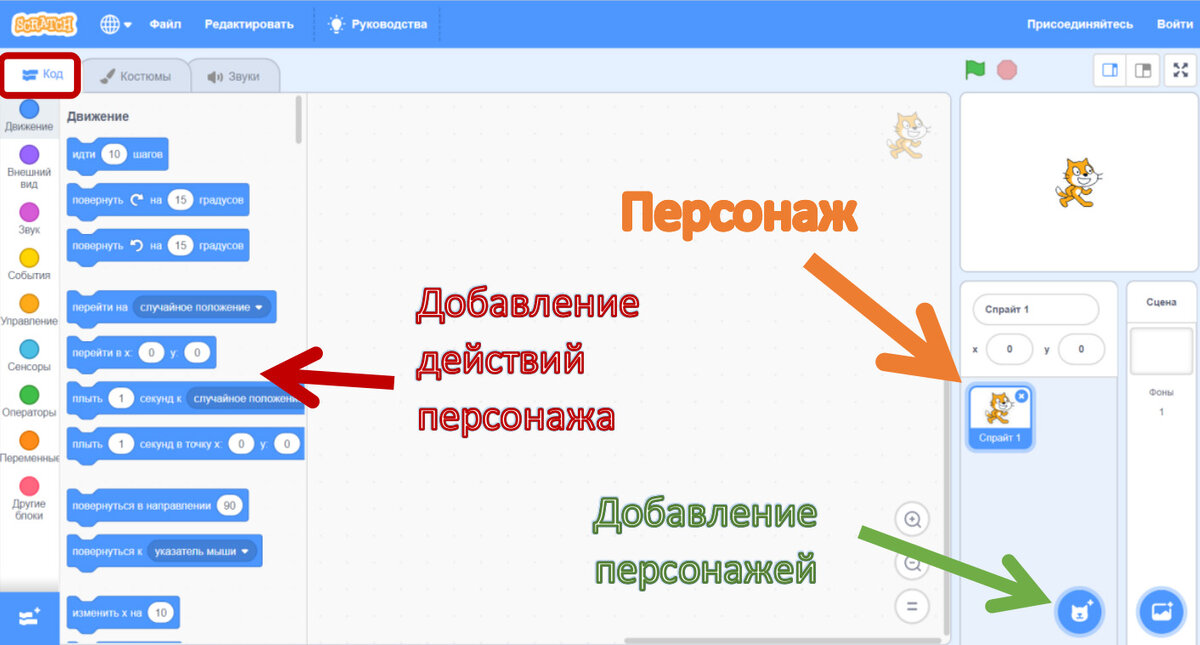Viewport: 1200px width, 645px height.
Task: Open the Файл menu
Action: click(165, 24)
